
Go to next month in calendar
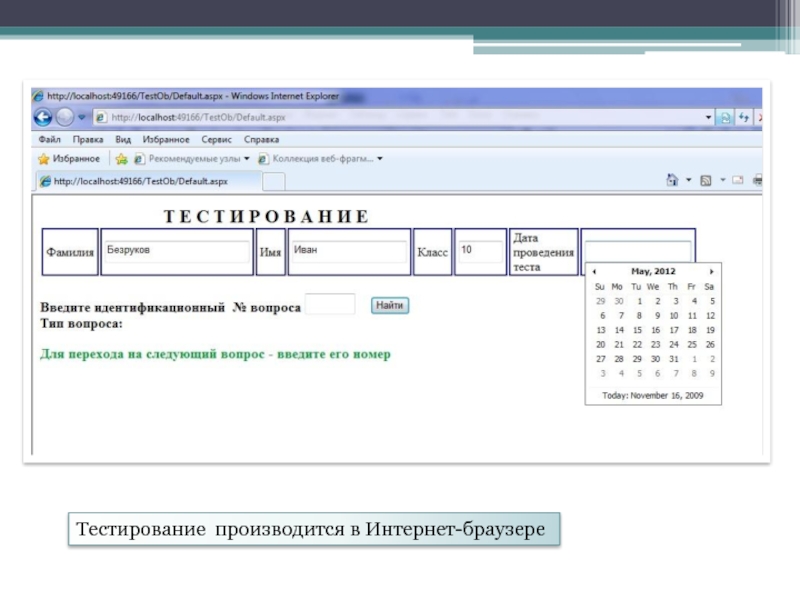(711, 271)
